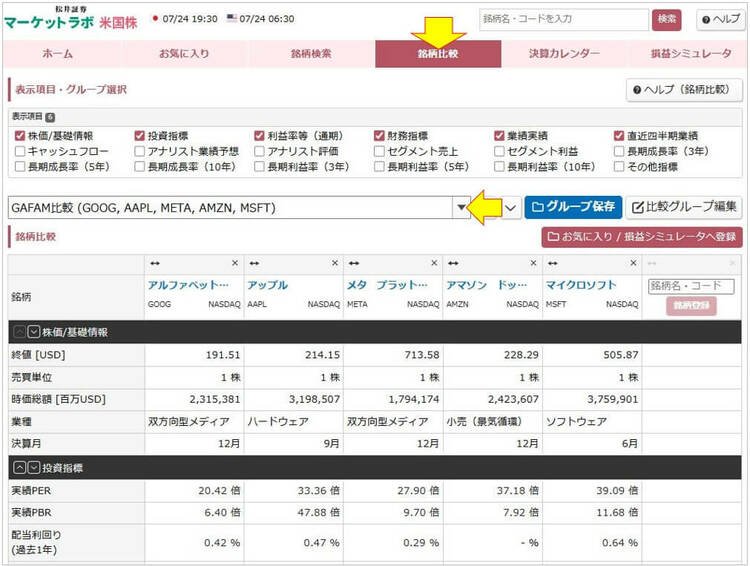Click the gear icon next to 表示項目
The image size is (750, 566).
pos(50,117)
